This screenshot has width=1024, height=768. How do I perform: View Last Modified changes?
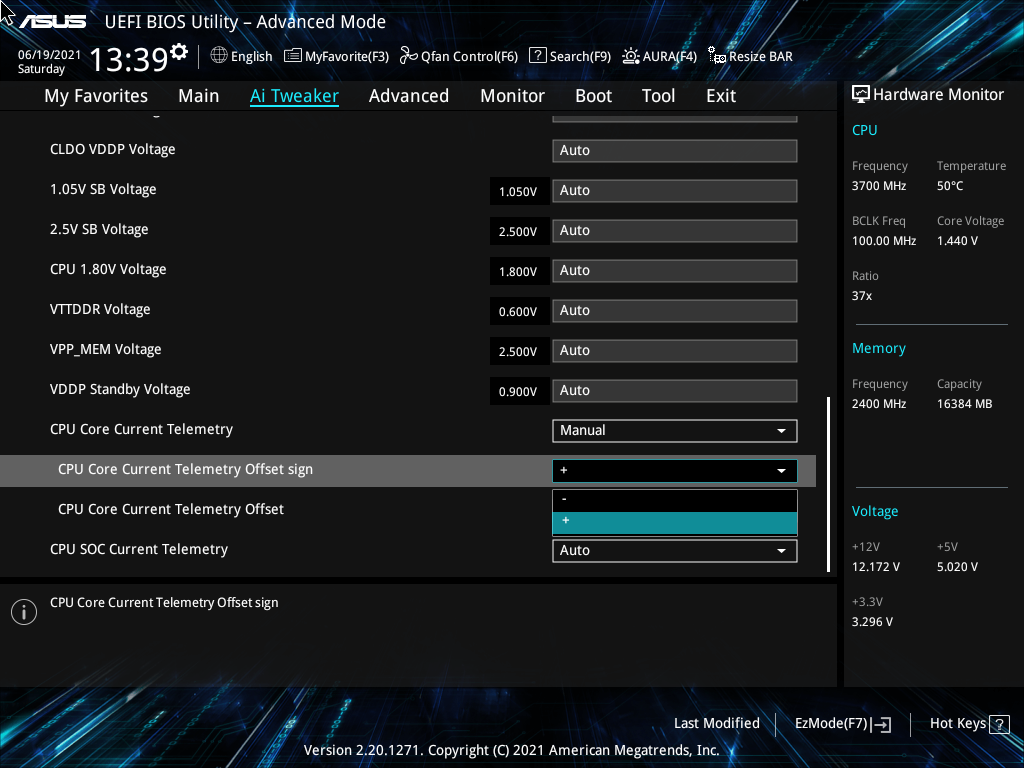(x=716, y=723)
